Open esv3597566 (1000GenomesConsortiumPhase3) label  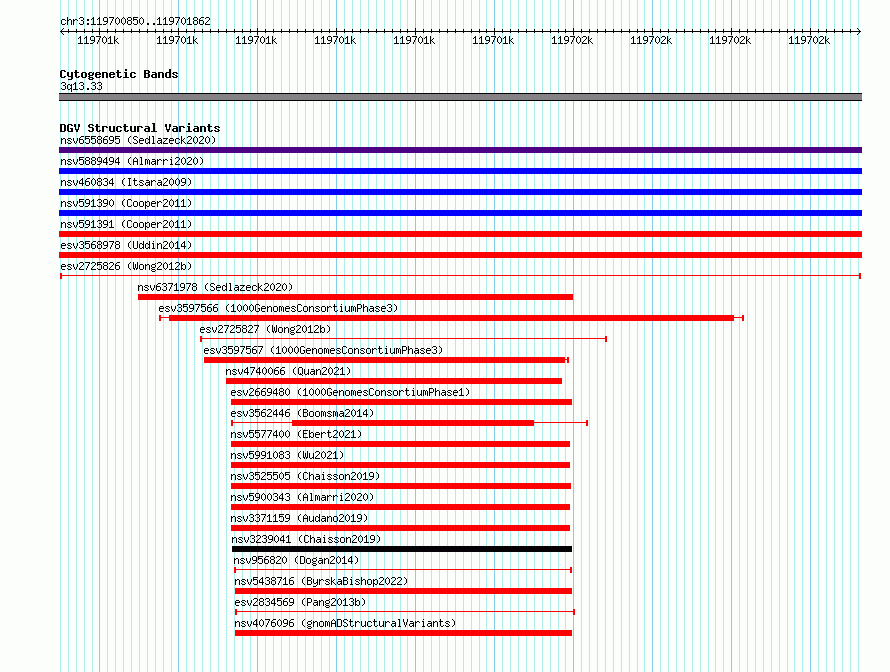click(x=278, y=308)
